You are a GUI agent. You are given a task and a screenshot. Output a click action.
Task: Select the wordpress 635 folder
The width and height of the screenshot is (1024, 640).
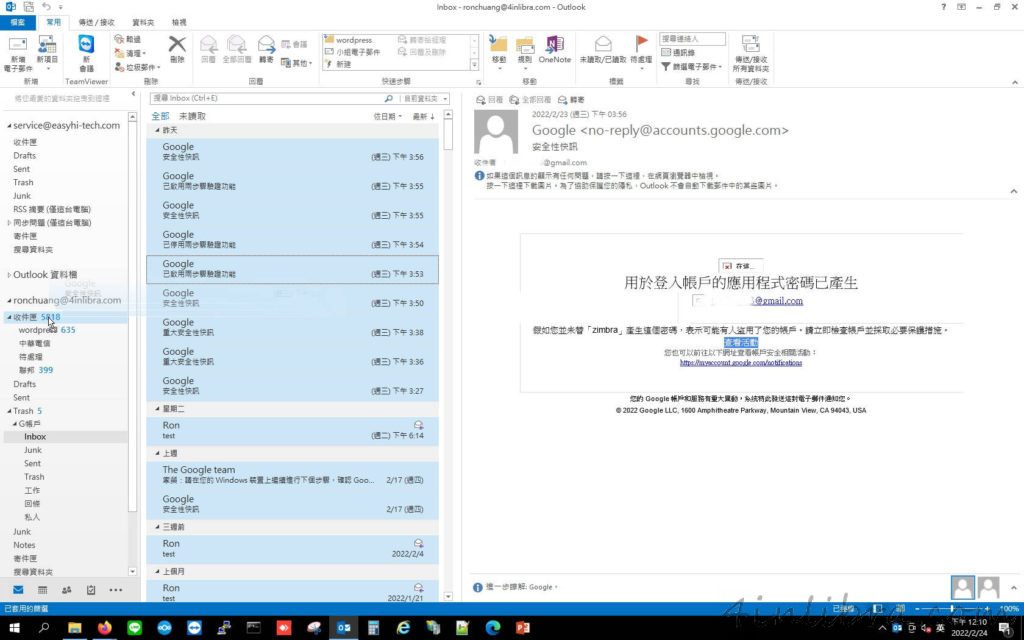click(x=47, y=330)
